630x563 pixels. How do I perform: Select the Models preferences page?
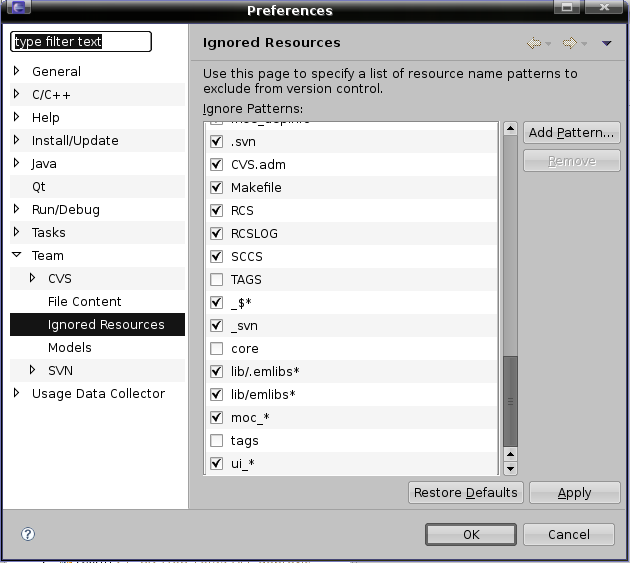pyautogui.click(x=69, y=347)
